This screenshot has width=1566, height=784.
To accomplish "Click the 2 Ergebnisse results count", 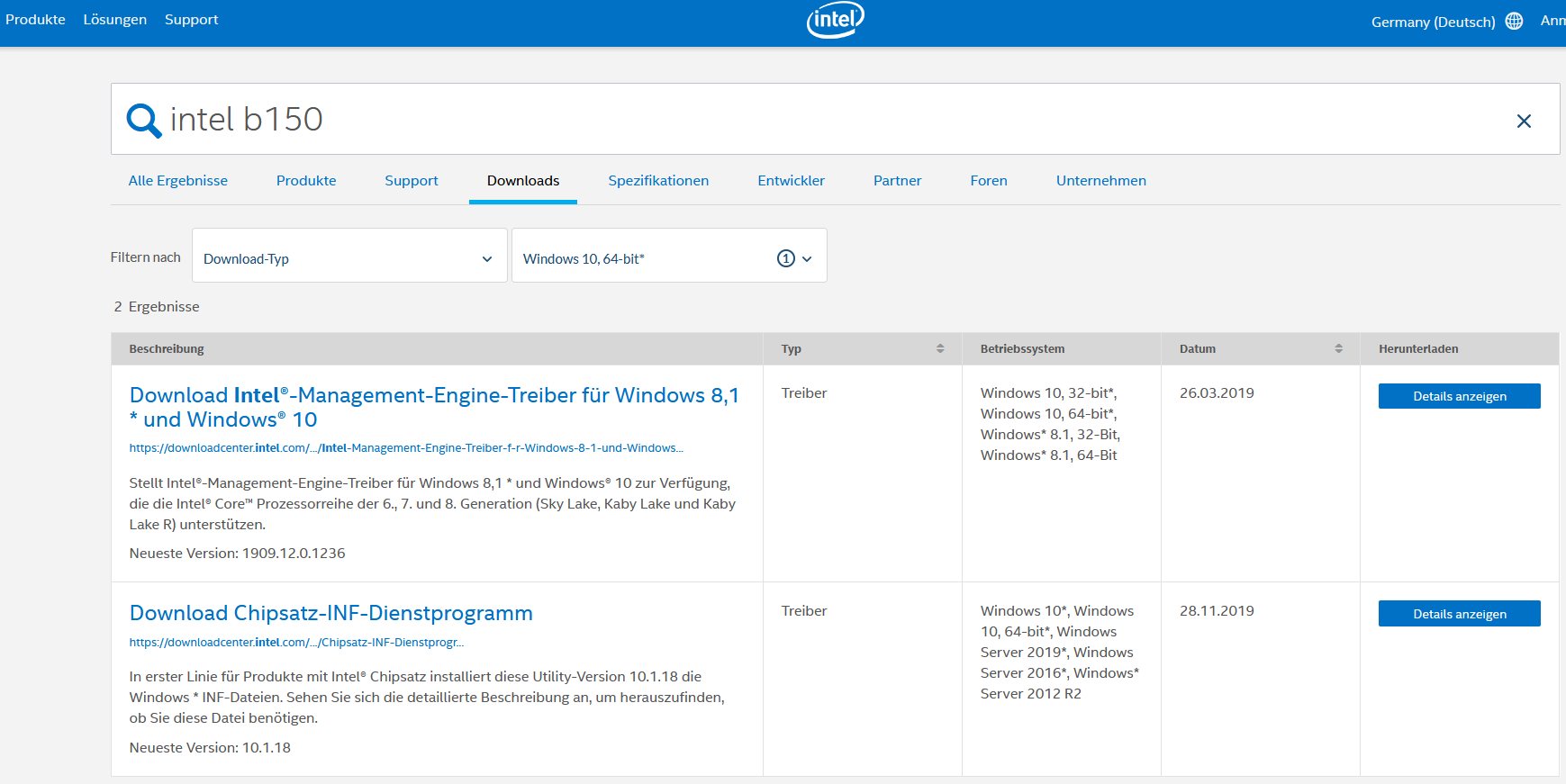I will 157,307.
